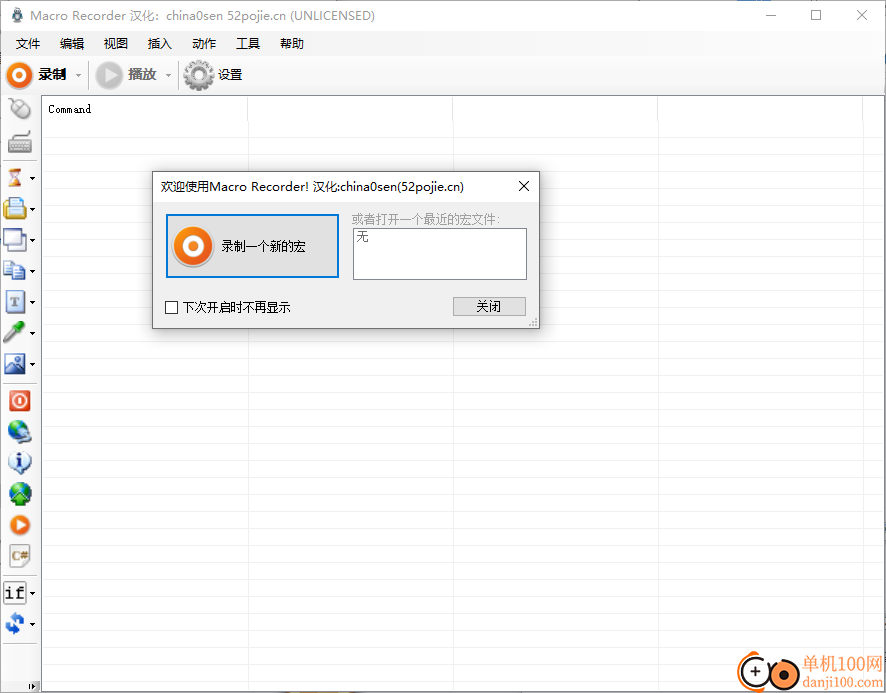Minimize the Macro Recorder window
Image resolution: width=886 pixels, height=693 pixels.
point(771,15)
